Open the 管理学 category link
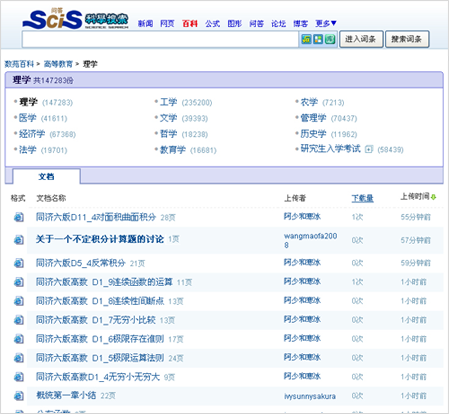This screenshot has width=449, height=414. pyautogui.click(x=313, y=118)
